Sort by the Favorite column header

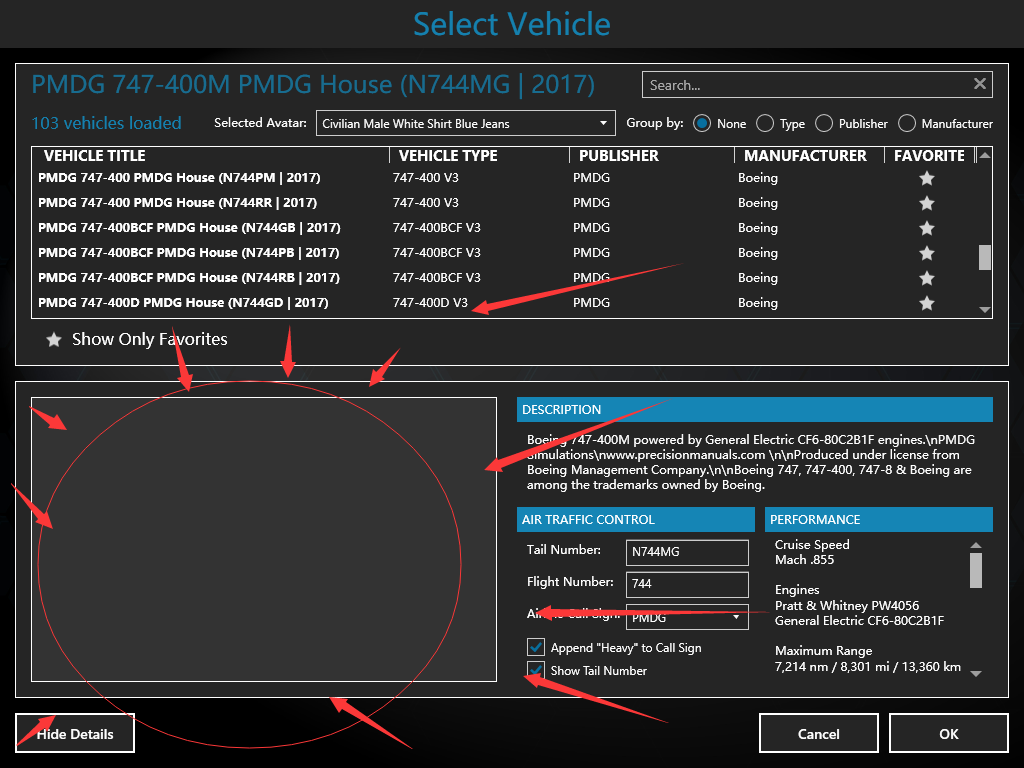929,155
